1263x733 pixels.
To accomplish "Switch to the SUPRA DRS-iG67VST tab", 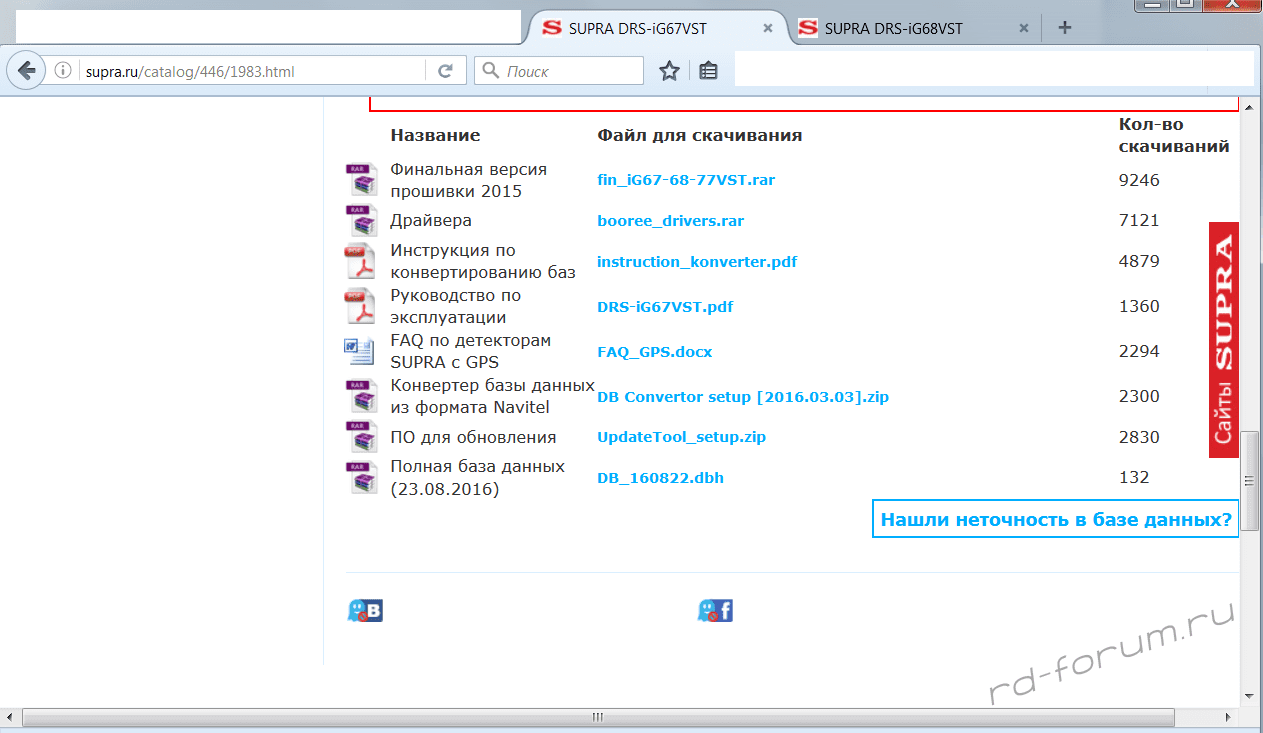I will click(658, 28).
